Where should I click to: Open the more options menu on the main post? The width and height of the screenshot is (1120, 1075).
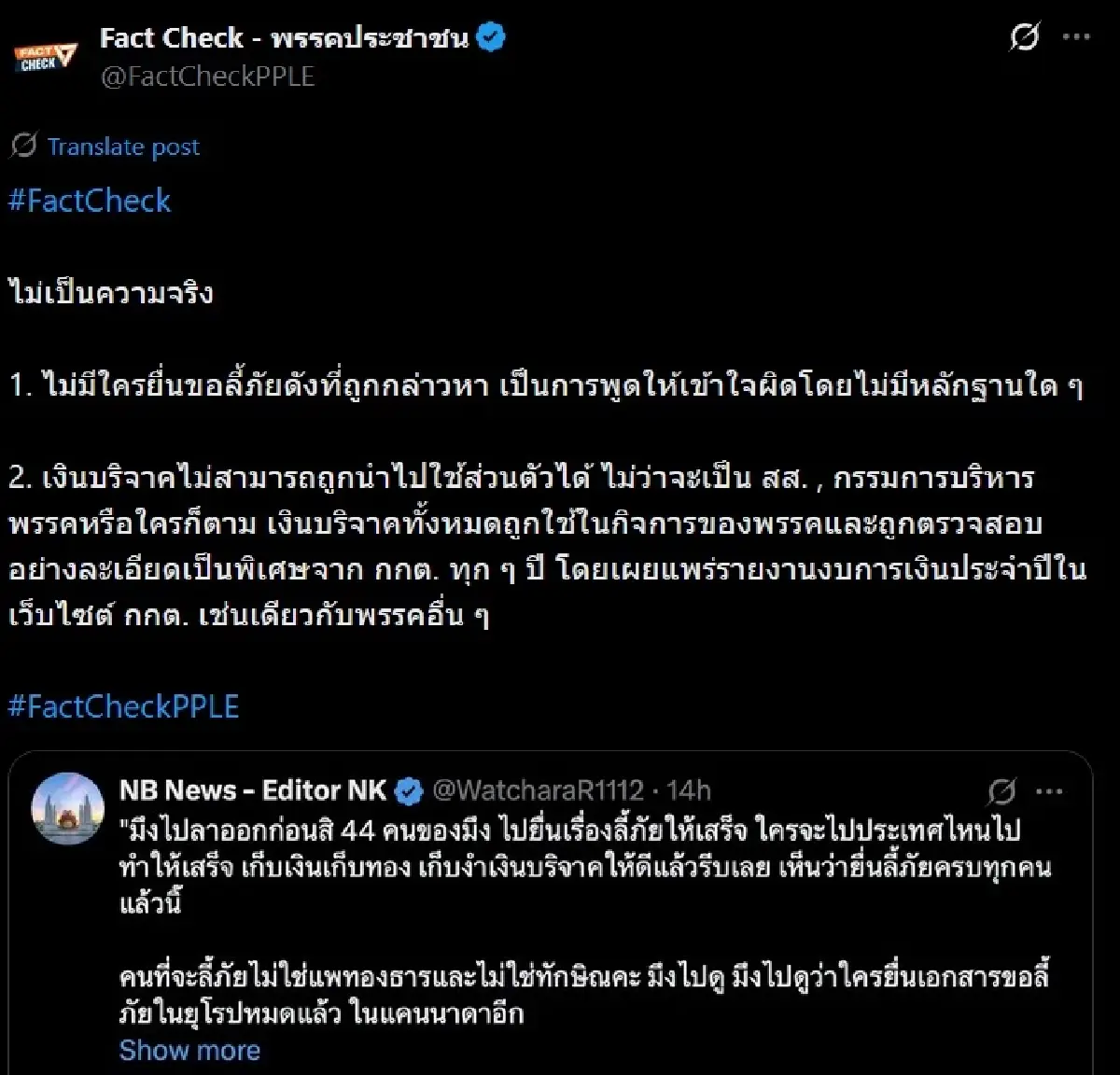coord(1075,35)
